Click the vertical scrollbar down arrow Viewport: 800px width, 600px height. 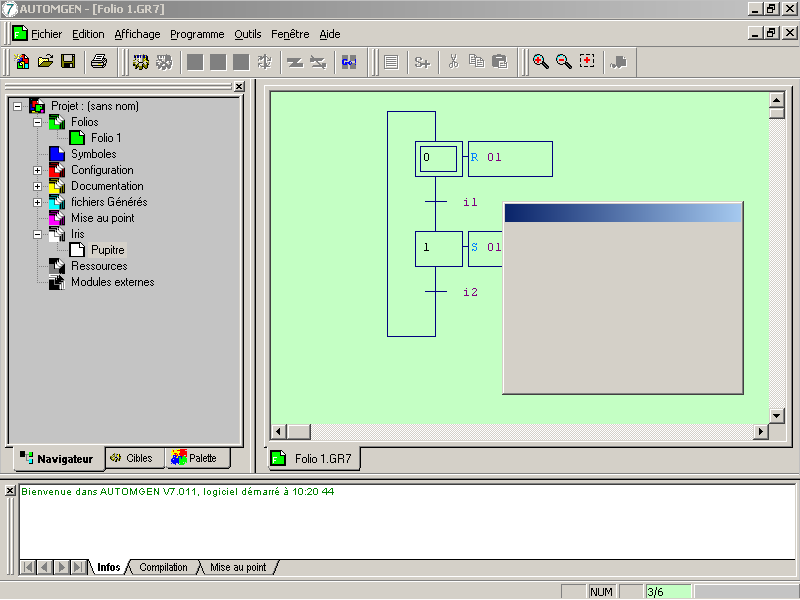(776, 415)
